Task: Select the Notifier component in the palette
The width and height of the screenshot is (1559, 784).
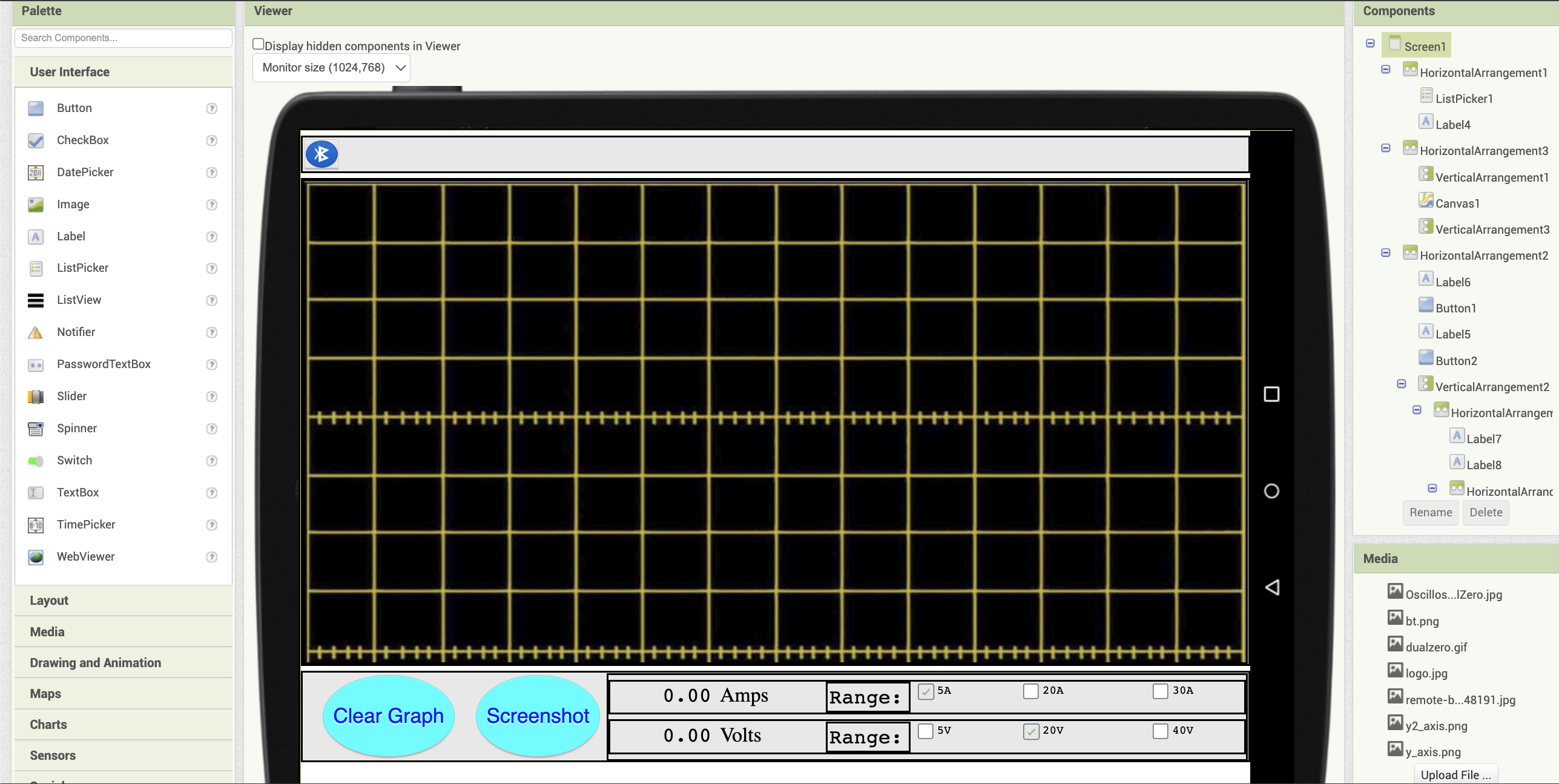Action: point(76,332)
